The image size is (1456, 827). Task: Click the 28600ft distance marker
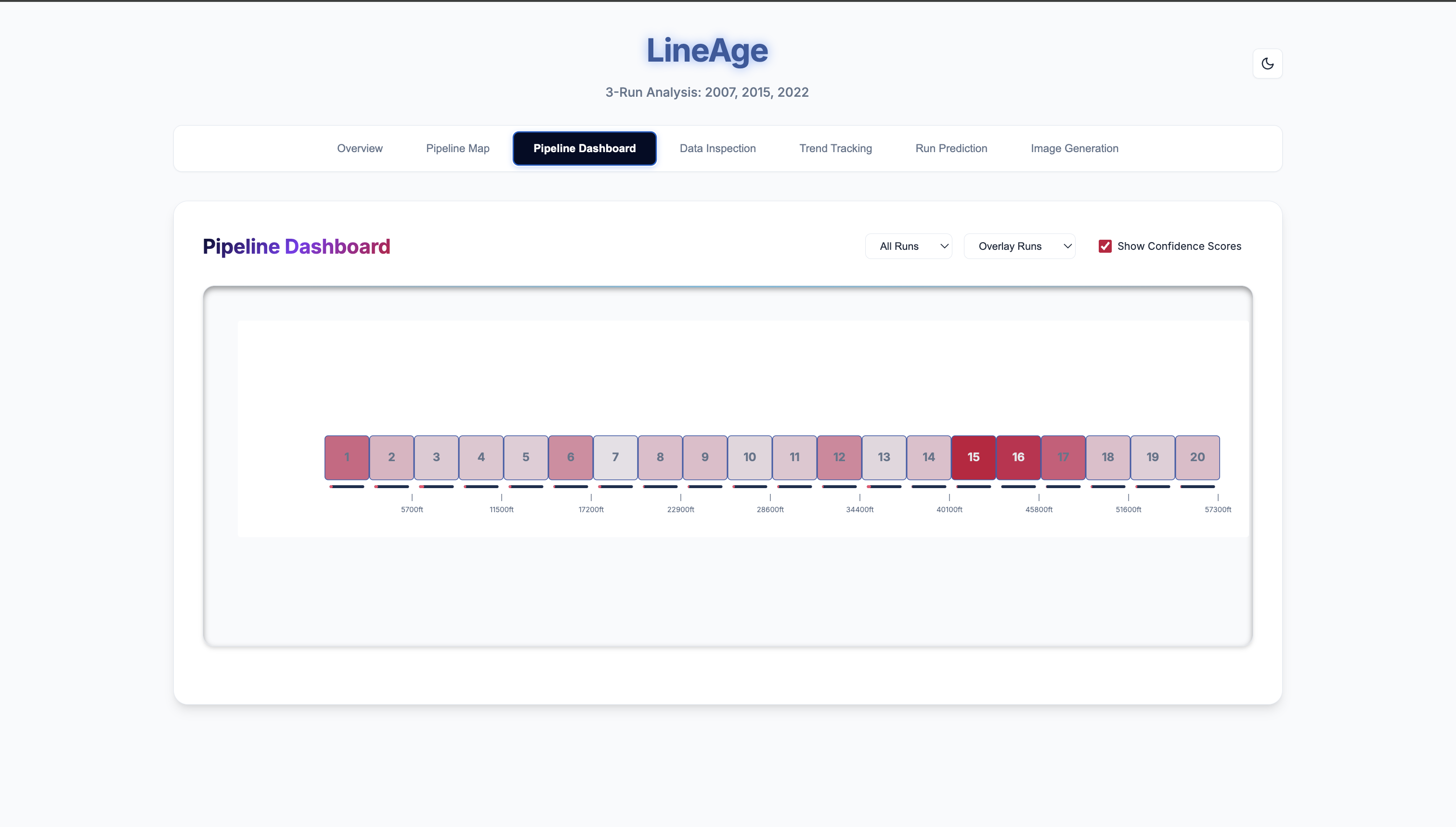click(770, 509)
